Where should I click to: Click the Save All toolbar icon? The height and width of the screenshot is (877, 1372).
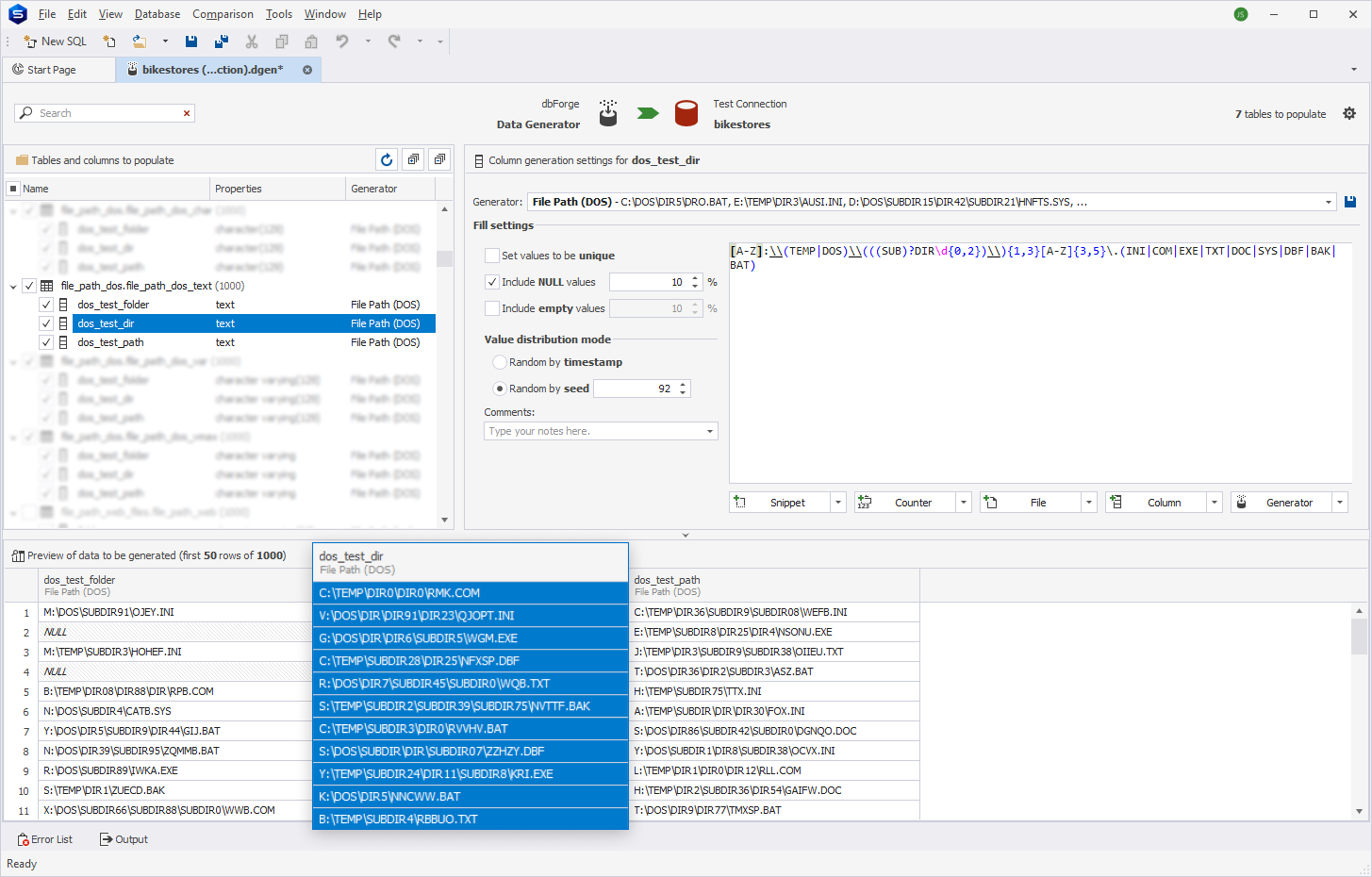[222, 41]
